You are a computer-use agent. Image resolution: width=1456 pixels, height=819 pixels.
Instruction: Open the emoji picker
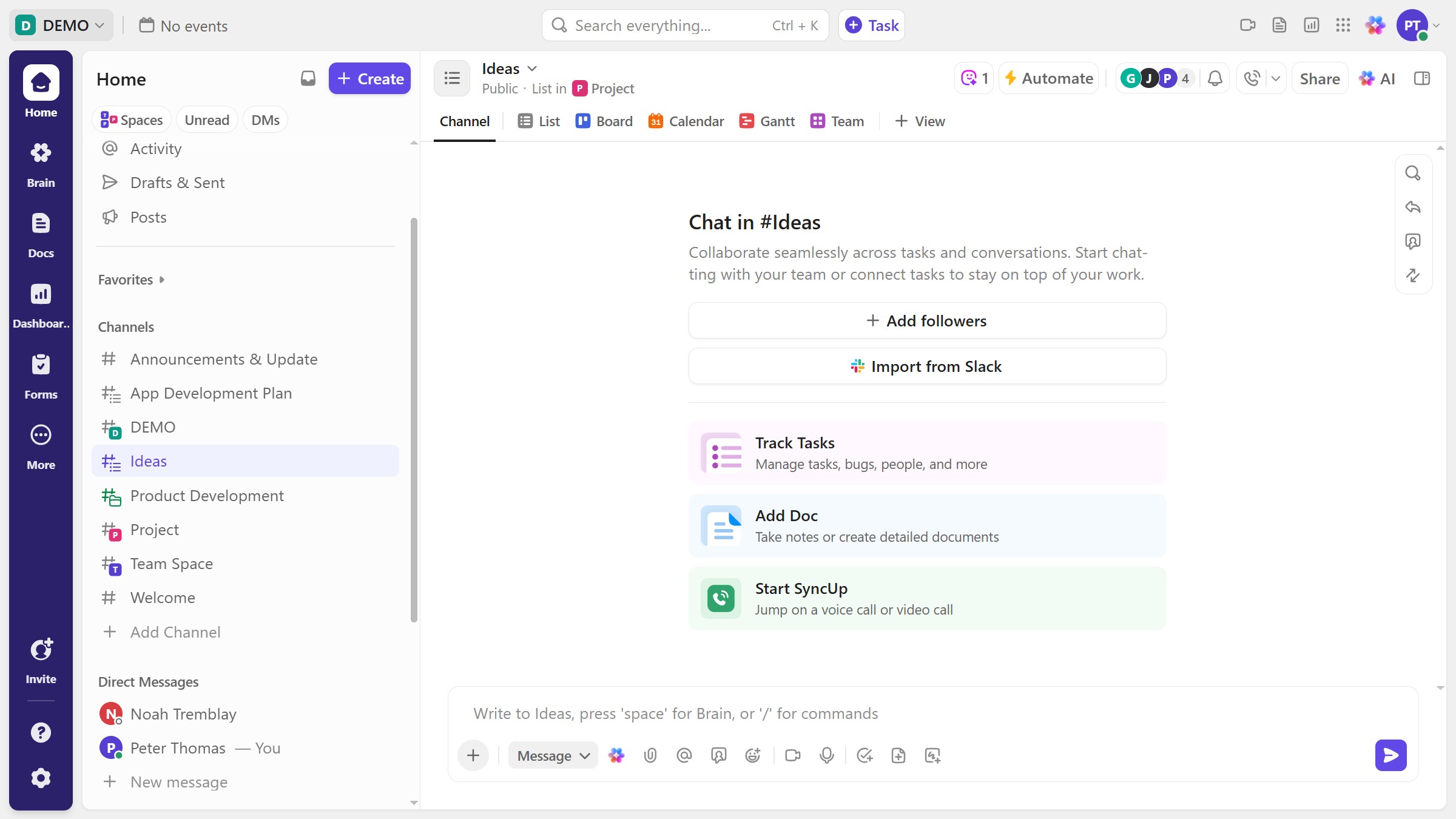[x=752, y=755]
